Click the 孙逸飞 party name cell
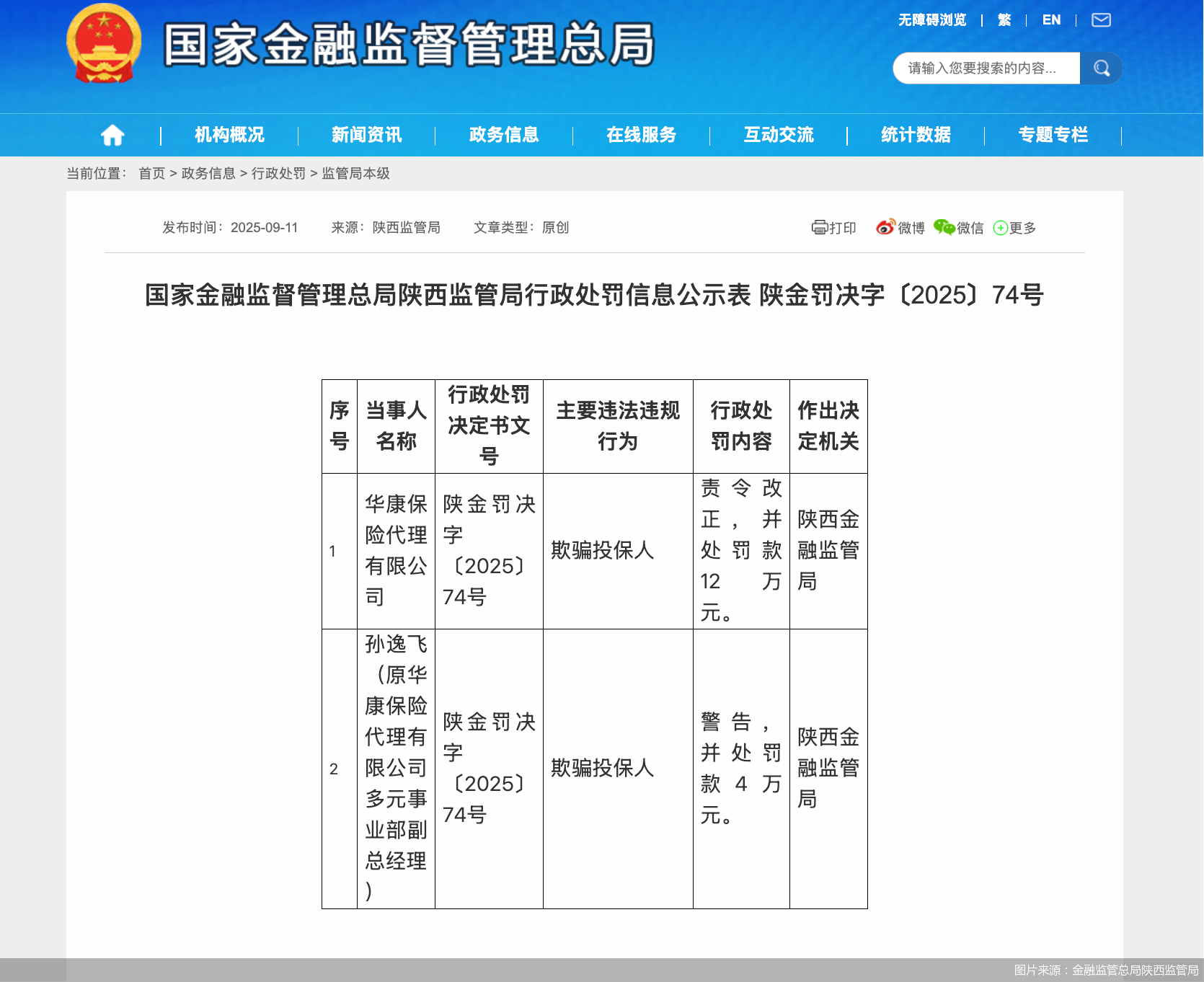1204x982 pixels. (397, 769)
